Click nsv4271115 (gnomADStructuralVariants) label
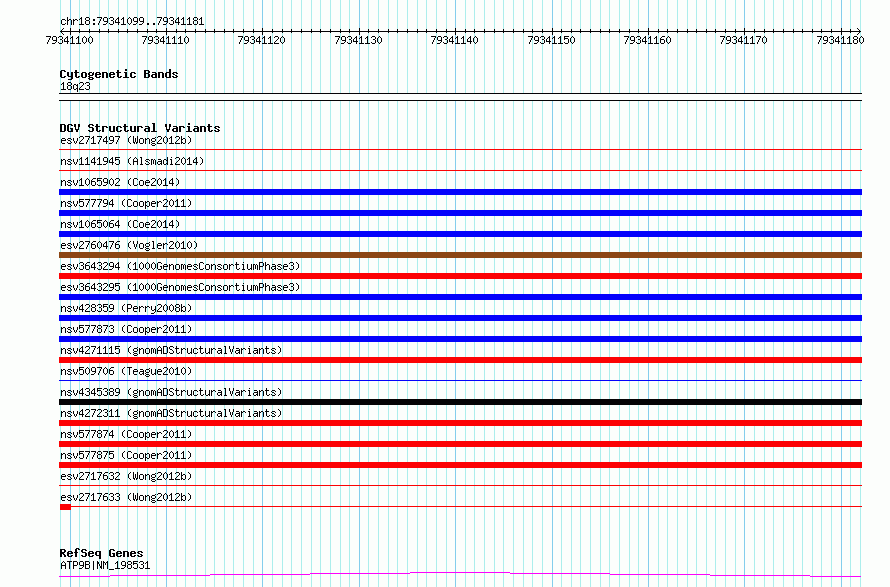 [171, 350]
